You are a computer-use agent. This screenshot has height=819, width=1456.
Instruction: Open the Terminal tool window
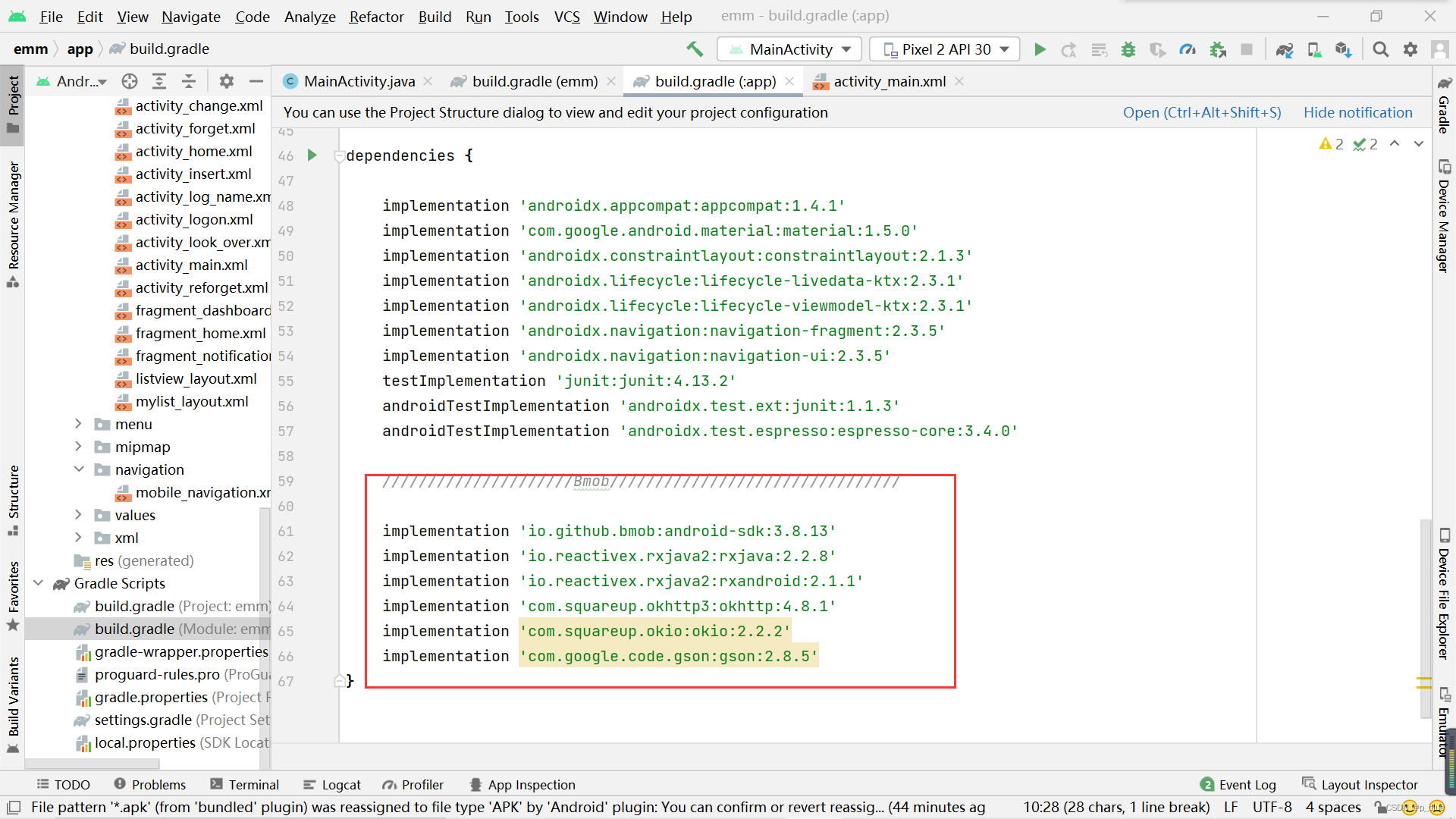pyautogui.click(x=244, y=785)
